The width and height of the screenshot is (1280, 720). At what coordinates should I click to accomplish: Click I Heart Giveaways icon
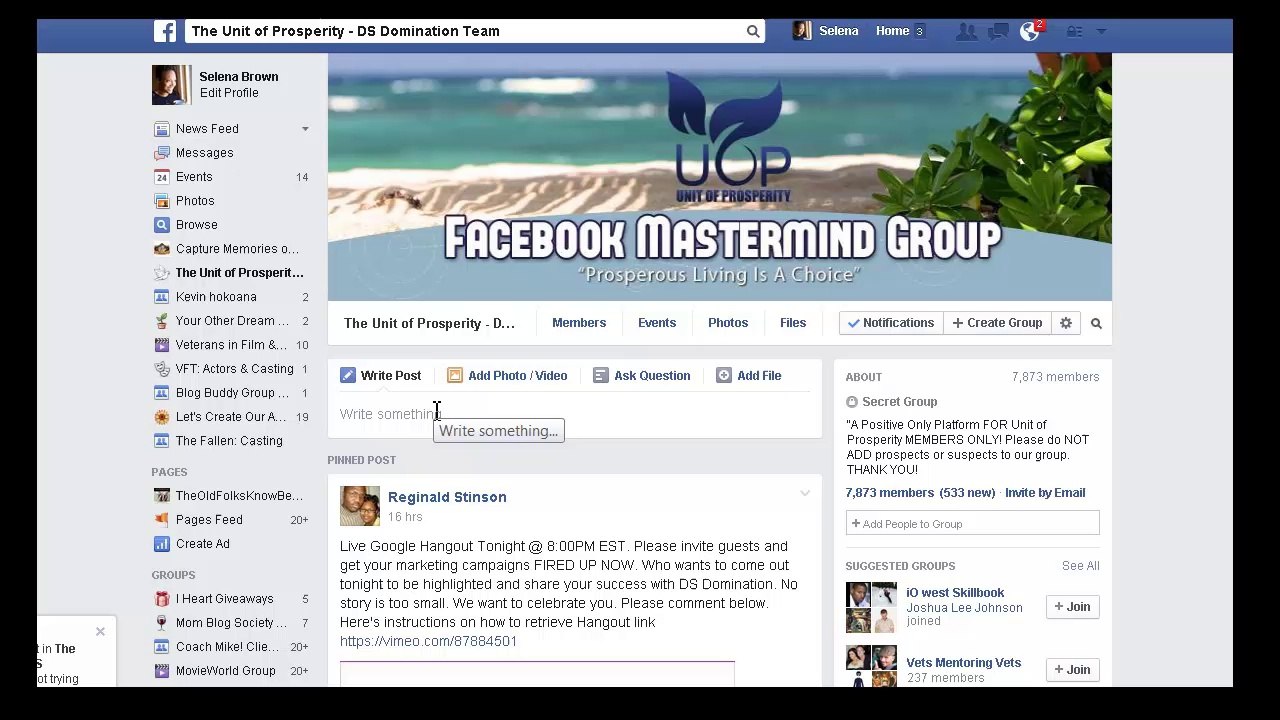(x=161, y=599)
